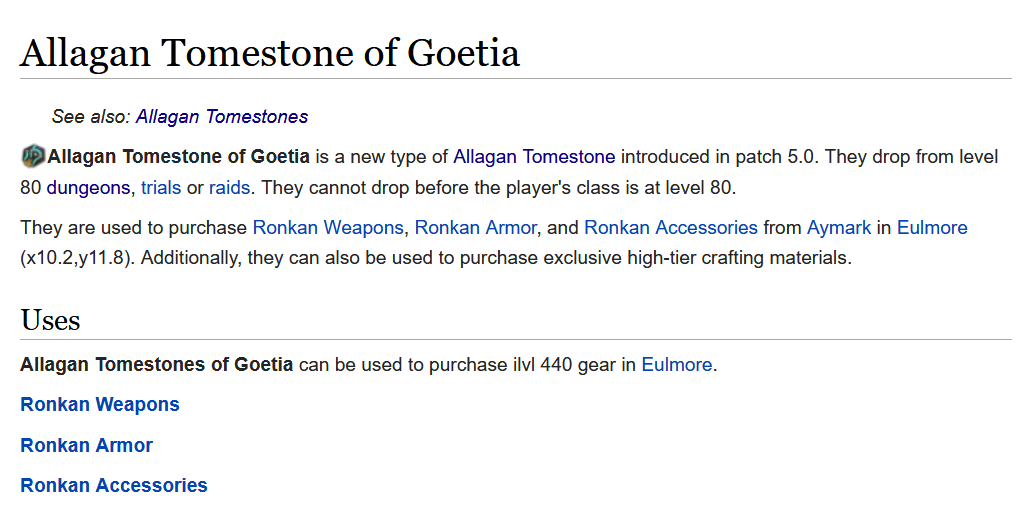Open Ronkan Armor link in intro paragraph
This screenshot has width=1026, height=525.
pos(476,228)
